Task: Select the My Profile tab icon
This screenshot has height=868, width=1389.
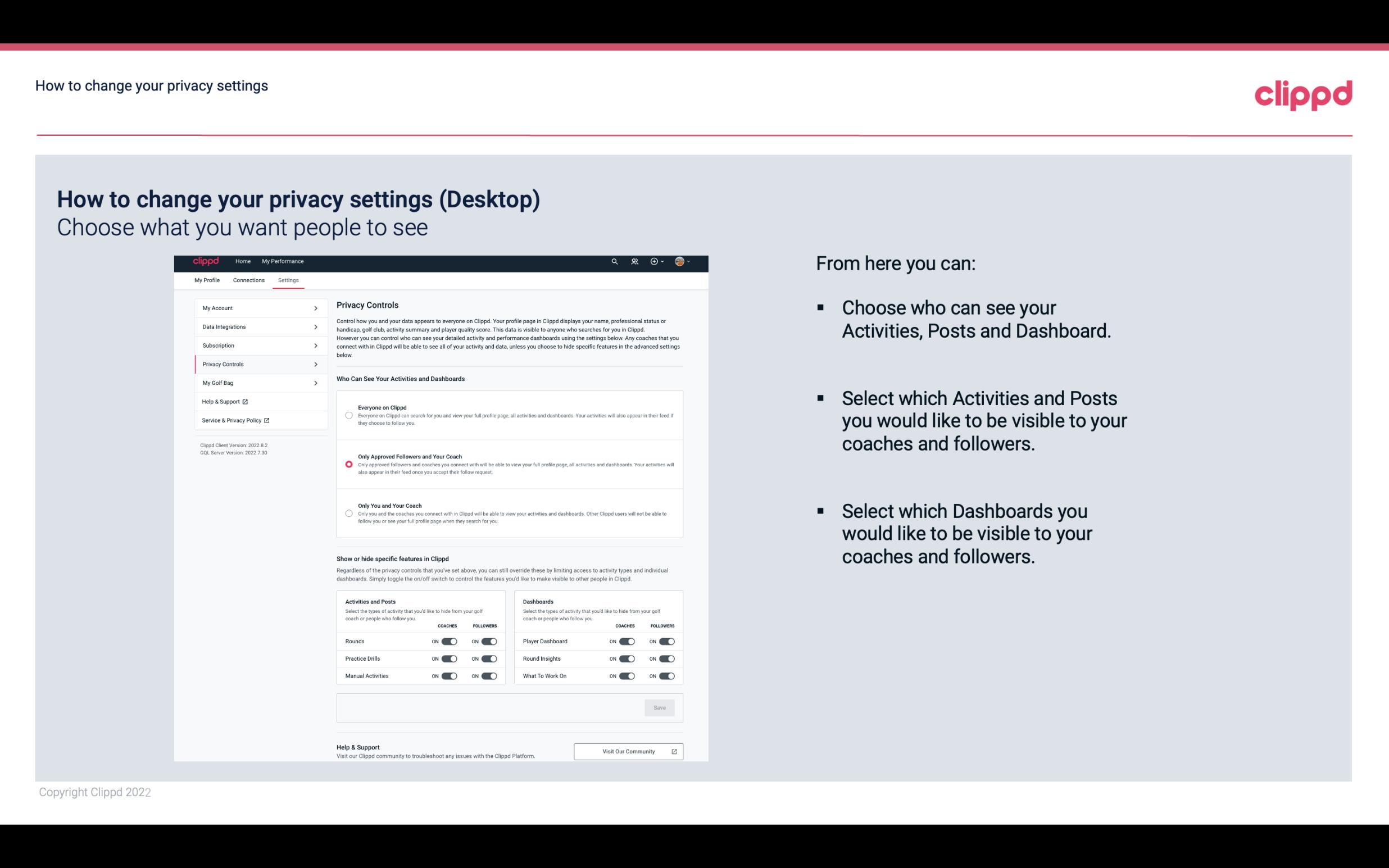Action: 207,280
